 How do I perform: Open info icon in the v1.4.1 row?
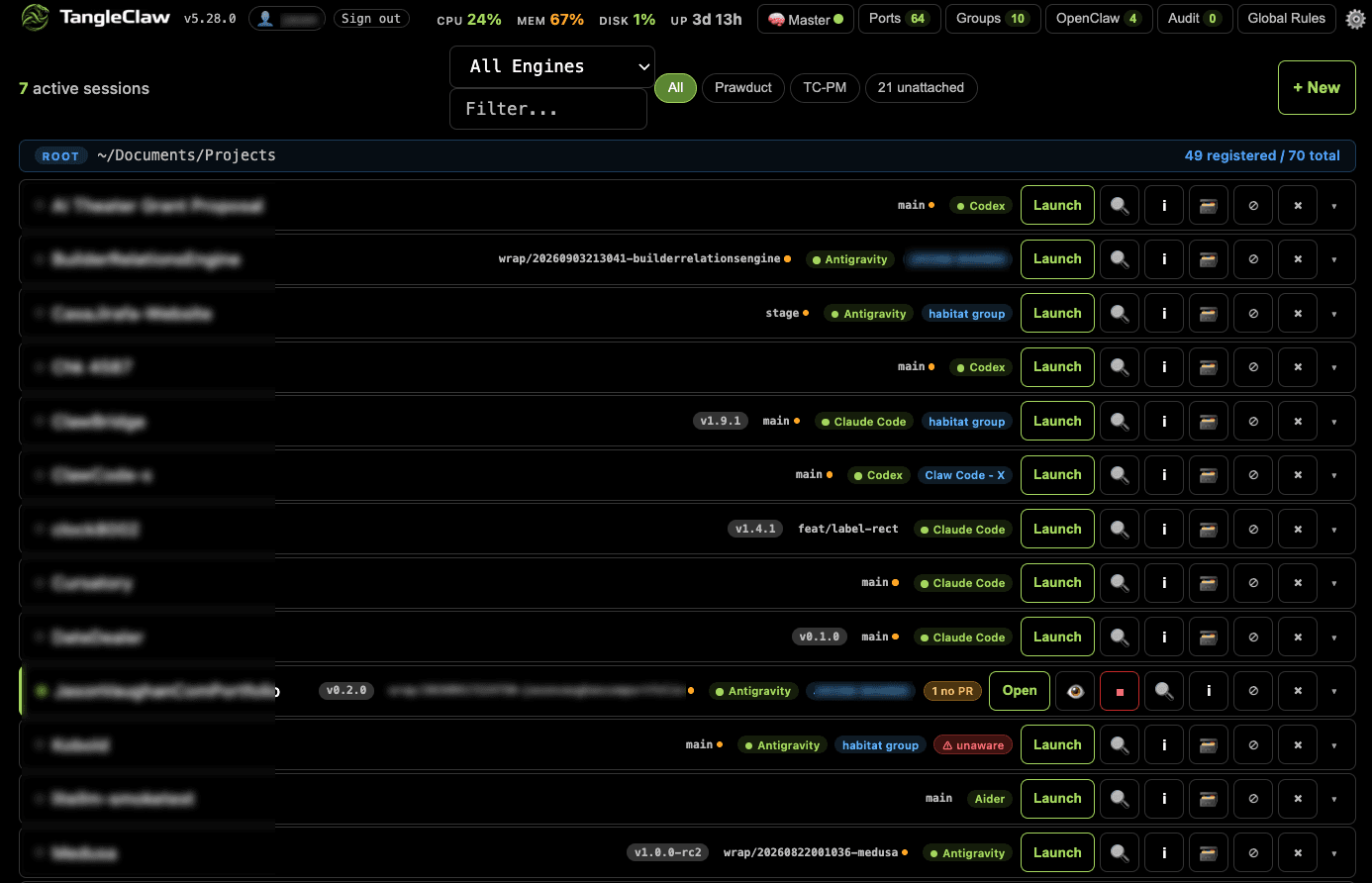coord(1164,529)
